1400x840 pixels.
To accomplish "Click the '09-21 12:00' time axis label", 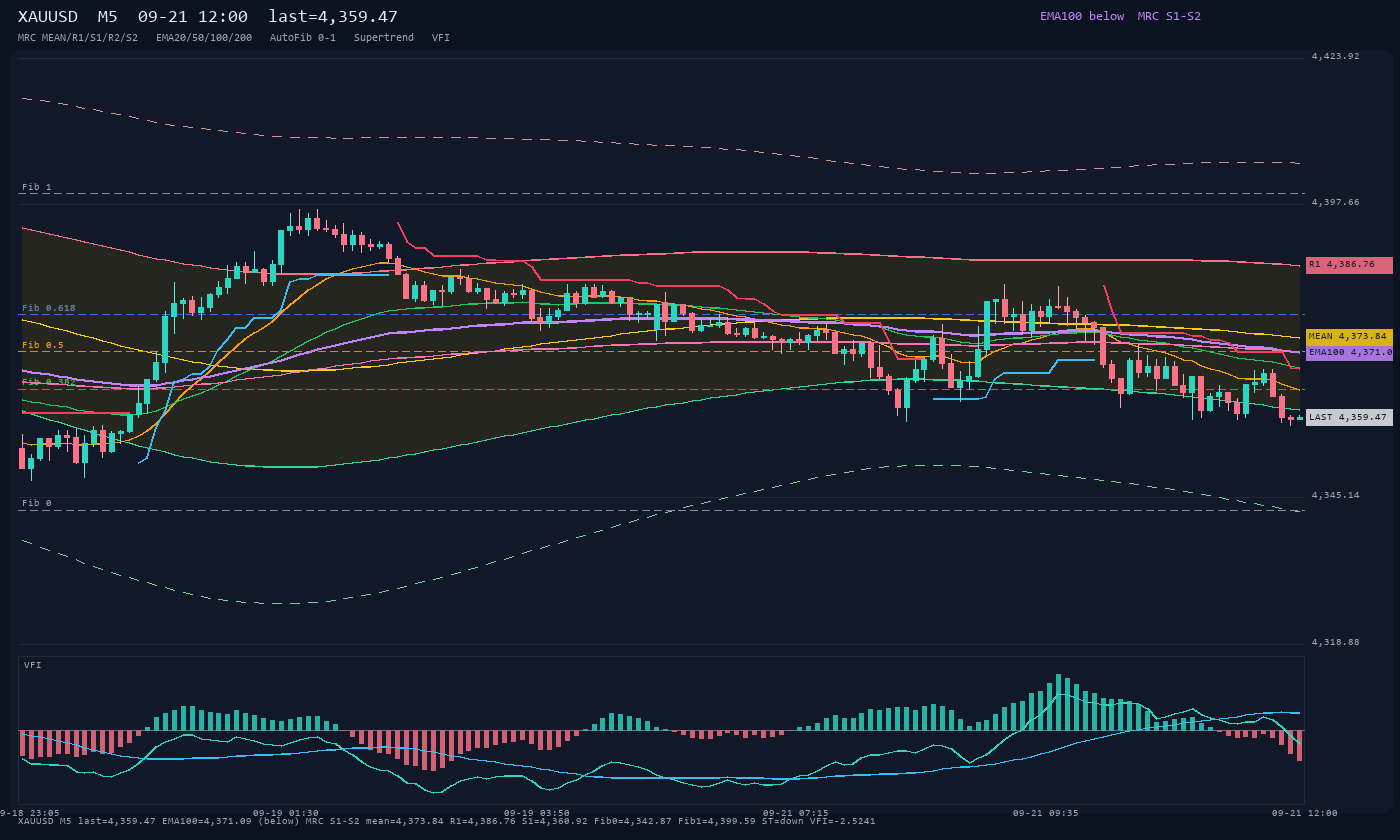I will pos(1305,813).
